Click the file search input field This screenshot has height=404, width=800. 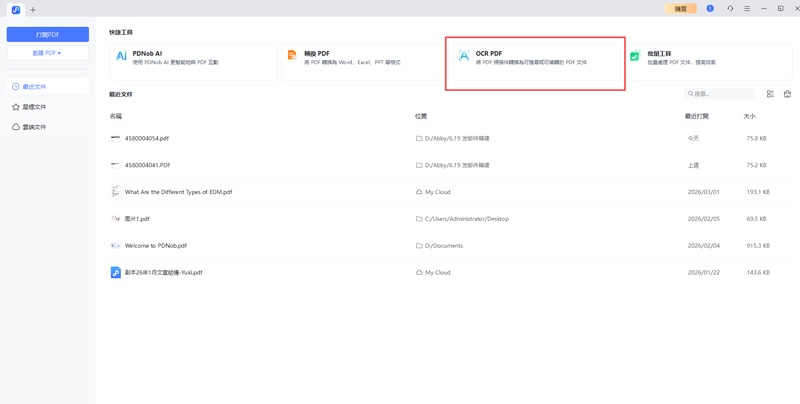point(723,94)
